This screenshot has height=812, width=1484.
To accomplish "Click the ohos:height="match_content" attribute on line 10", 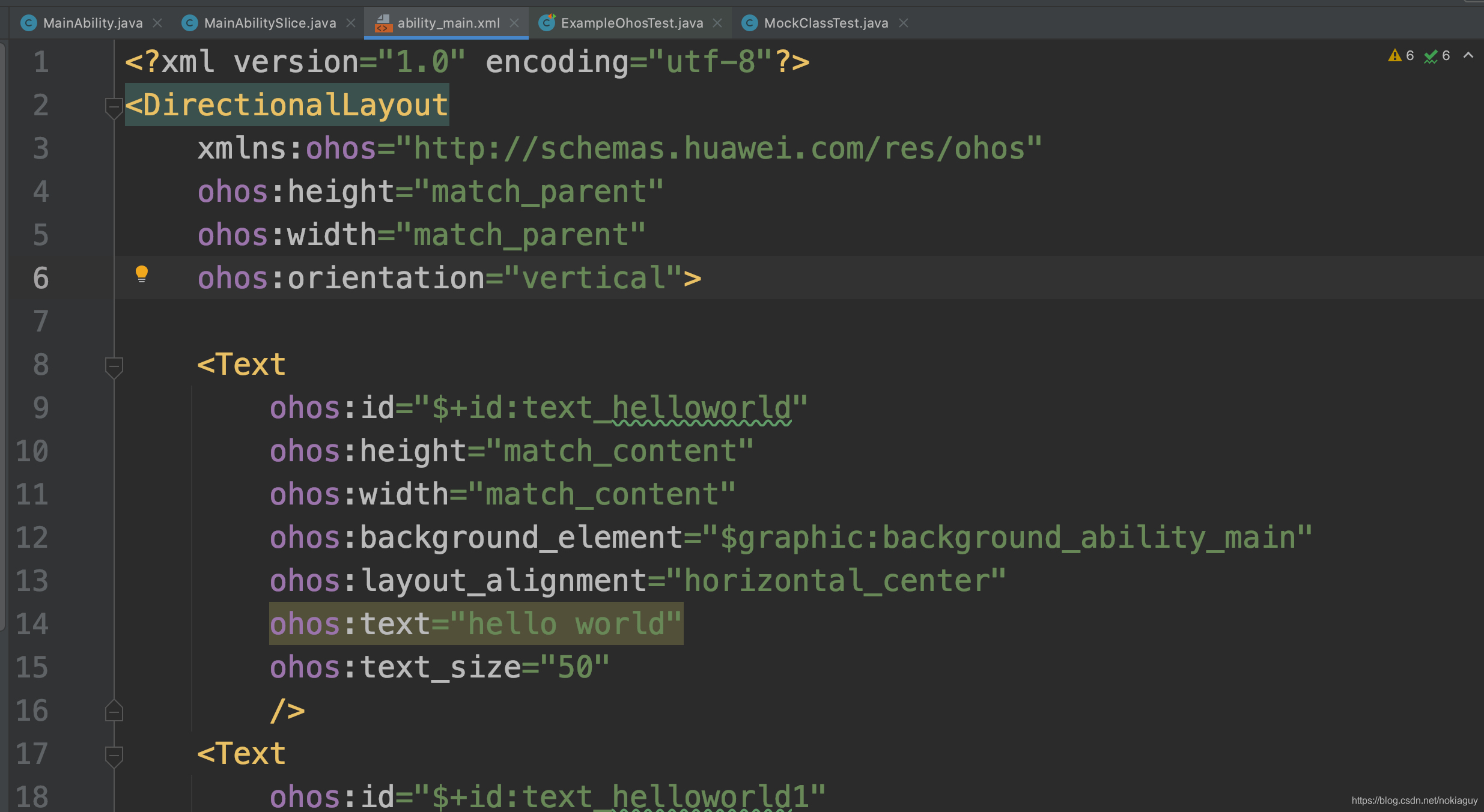I will coord(512,451).
